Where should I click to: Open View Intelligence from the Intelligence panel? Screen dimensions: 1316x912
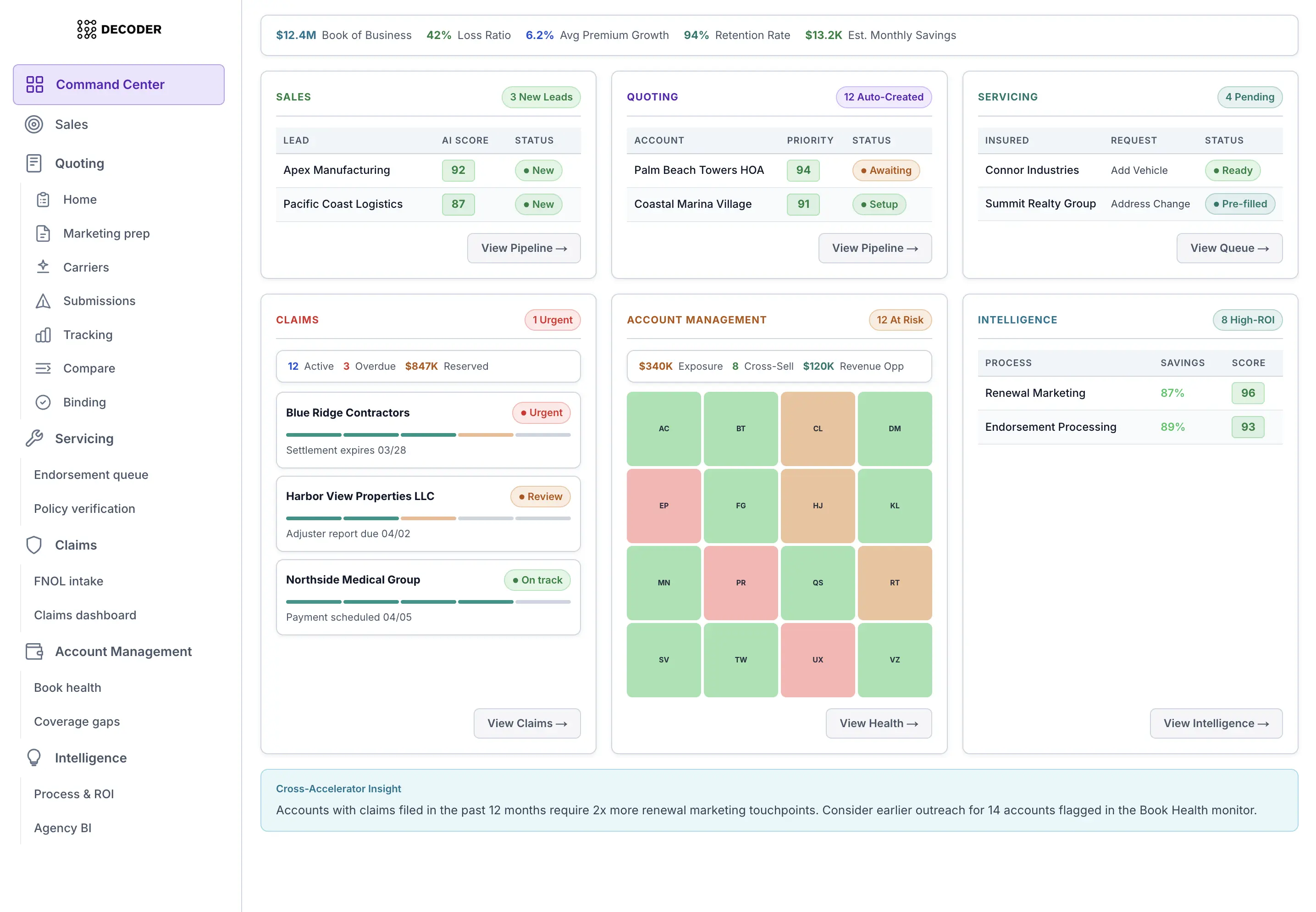(x=1216, y=723)
